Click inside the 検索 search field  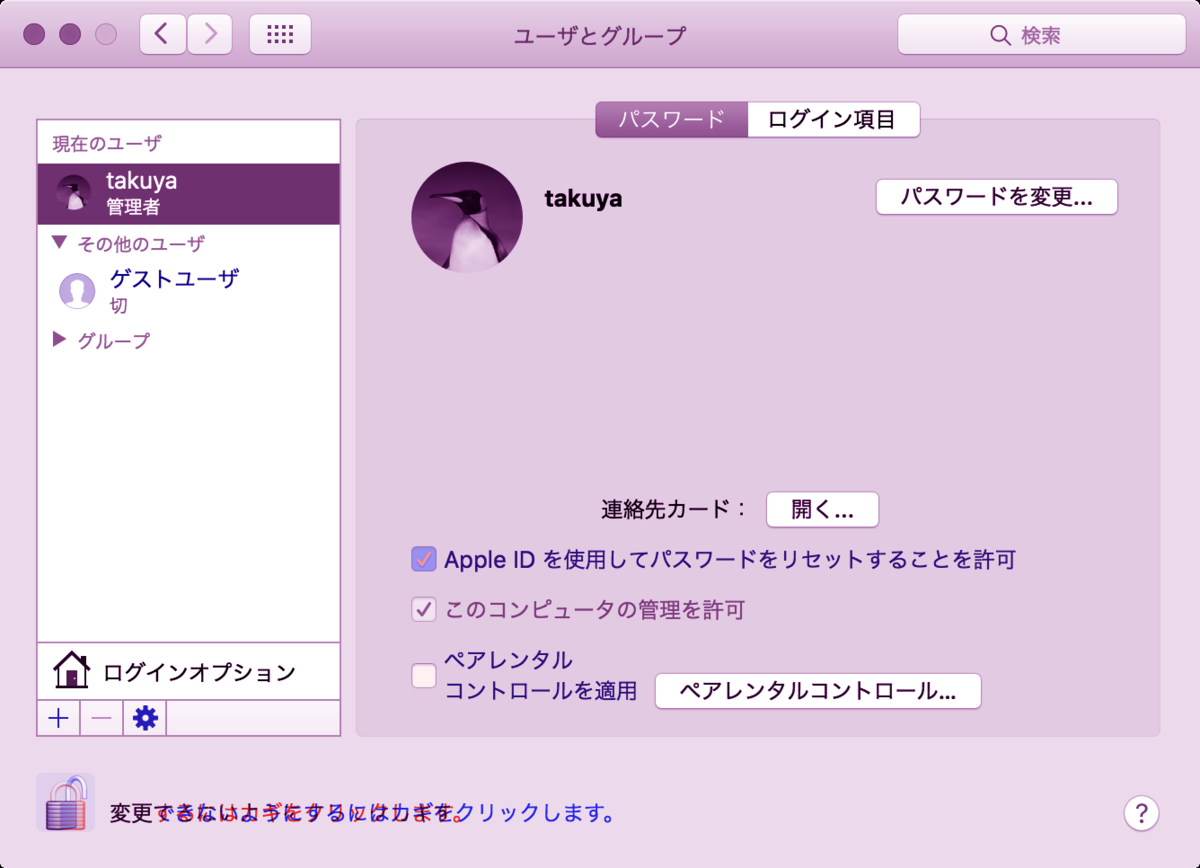coord(1040,34)
